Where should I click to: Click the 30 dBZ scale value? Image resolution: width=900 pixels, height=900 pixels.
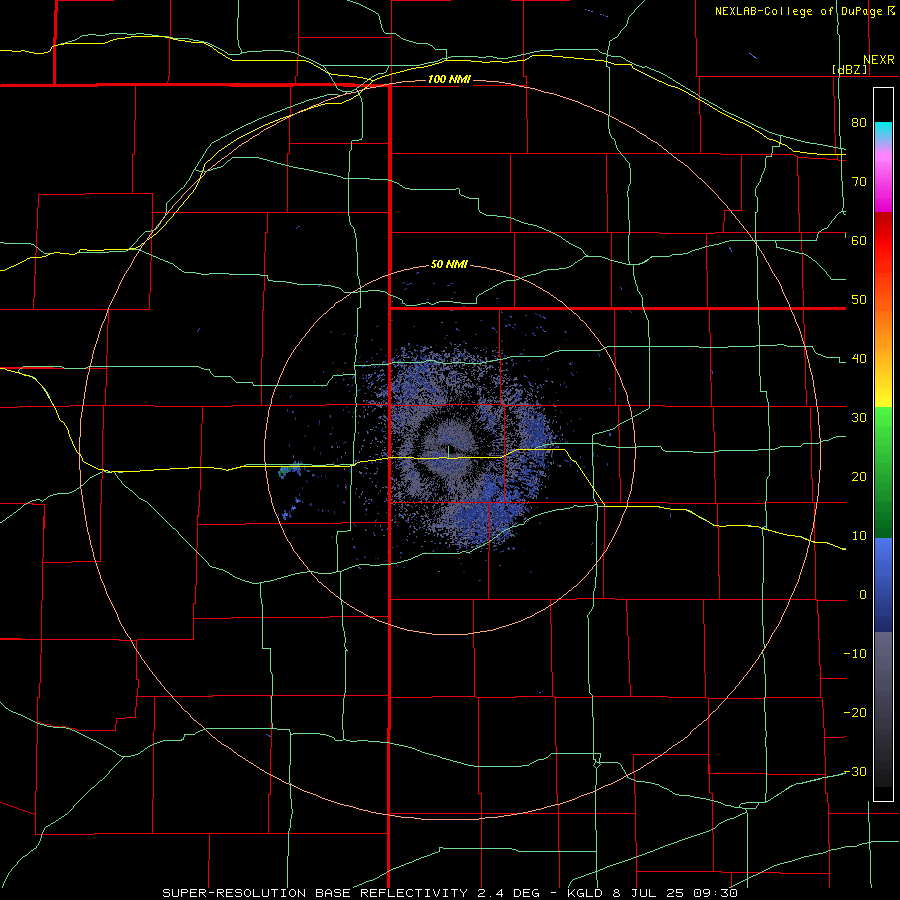pyautogui.click(x=859, y=418)
